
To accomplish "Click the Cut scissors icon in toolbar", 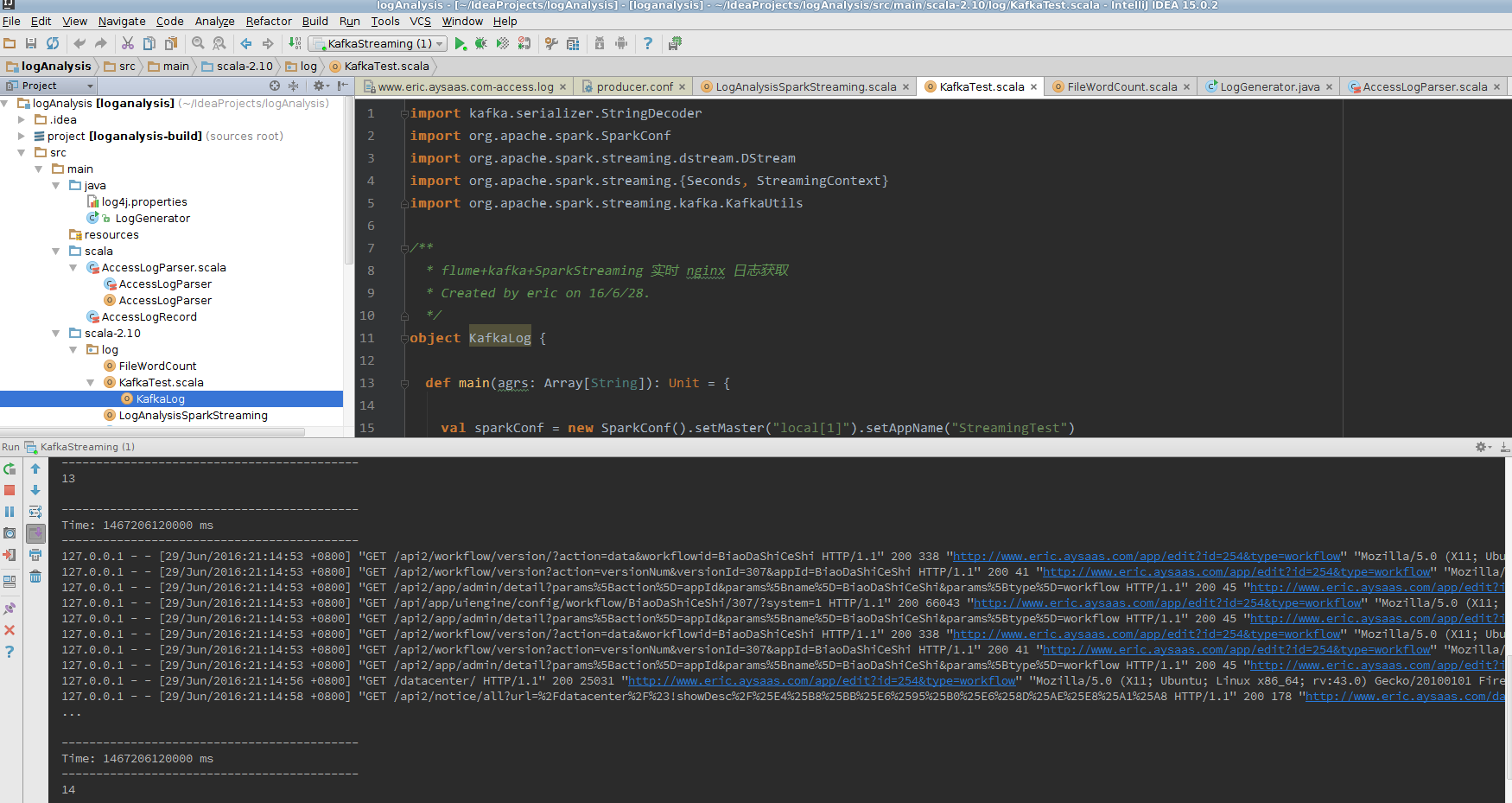I will (128, 43).
